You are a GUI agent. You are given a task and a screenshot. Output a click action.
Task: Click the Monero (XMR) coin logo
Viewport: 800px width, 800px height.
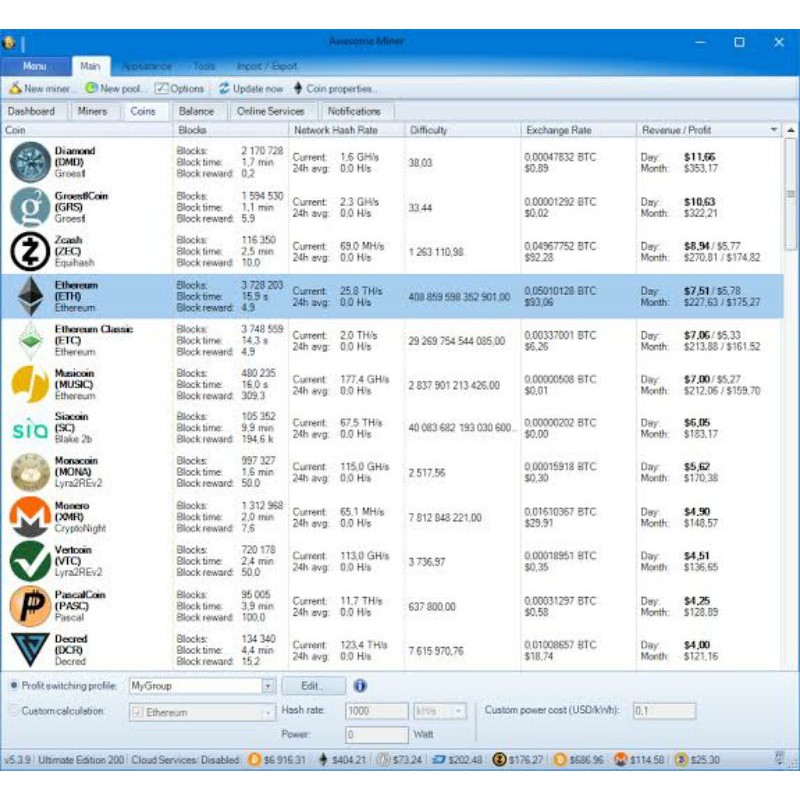30,517
